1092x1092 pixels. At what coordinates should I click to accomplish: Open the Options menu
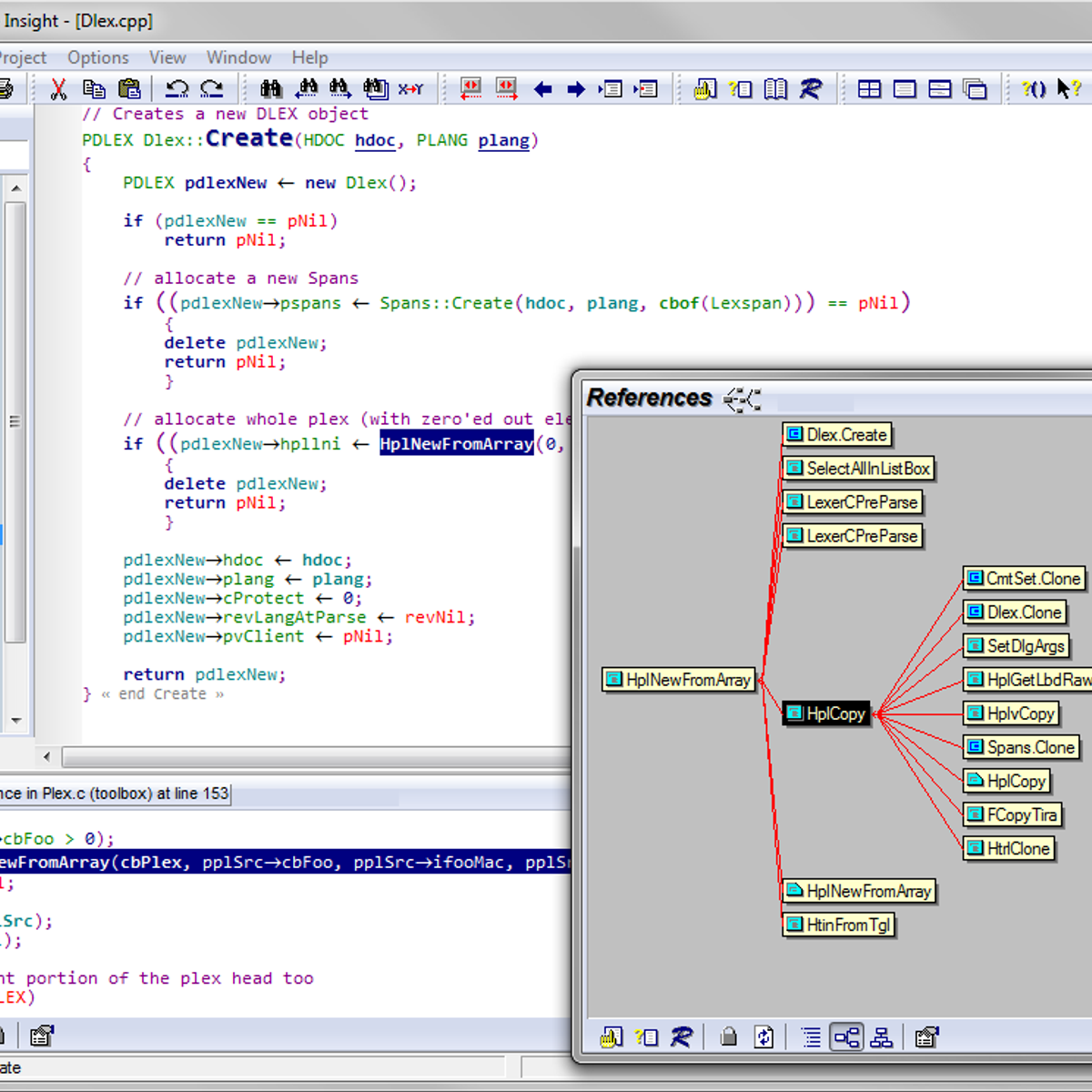coord(98,57)
